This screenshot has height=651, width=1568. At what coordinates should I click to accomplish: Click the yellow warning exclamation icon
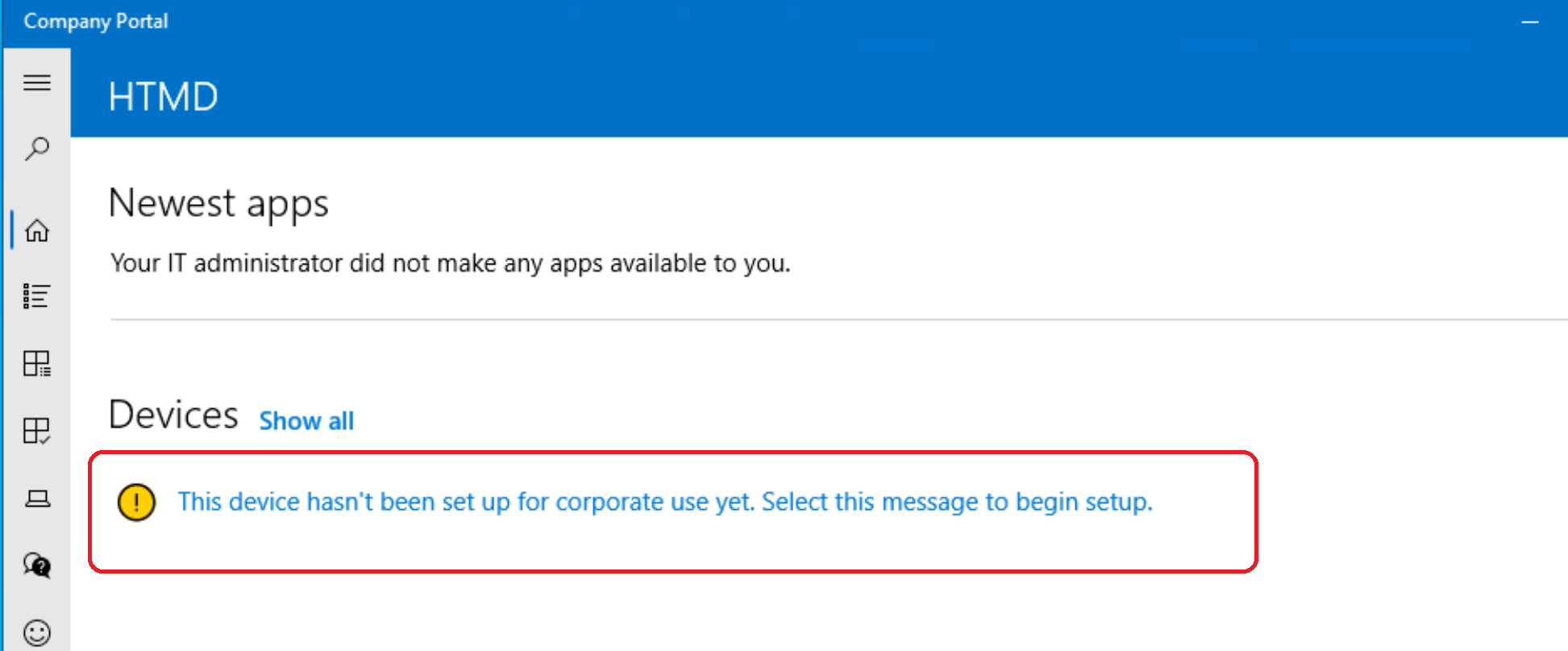pos(136,503)
